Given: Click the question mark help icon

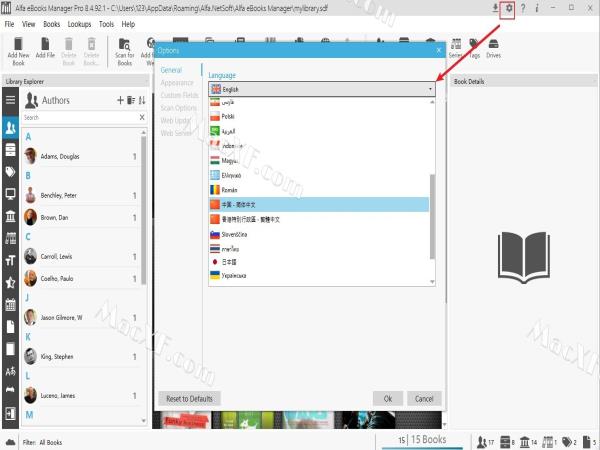Looking at the screenshot, I should 523,9.
